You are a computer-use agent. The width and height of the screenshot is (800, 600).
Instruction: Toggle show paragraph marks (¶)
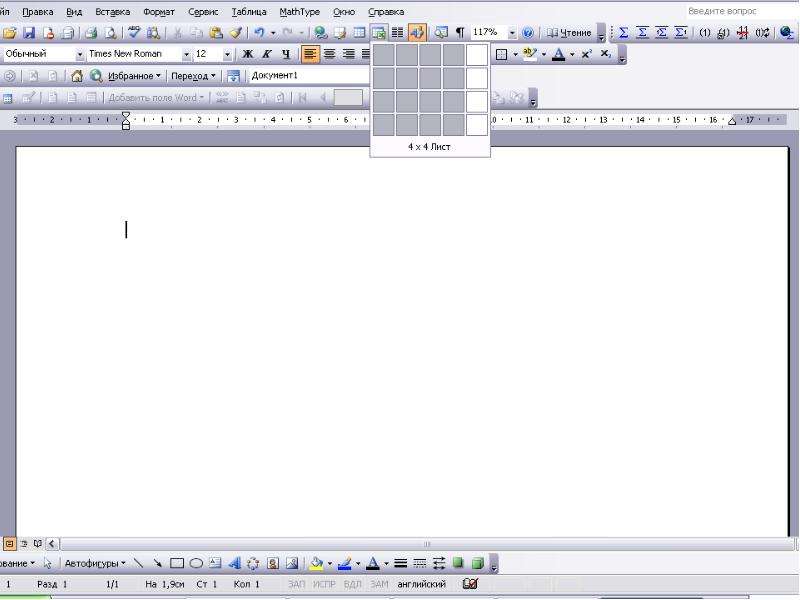(x=460, y=33)
